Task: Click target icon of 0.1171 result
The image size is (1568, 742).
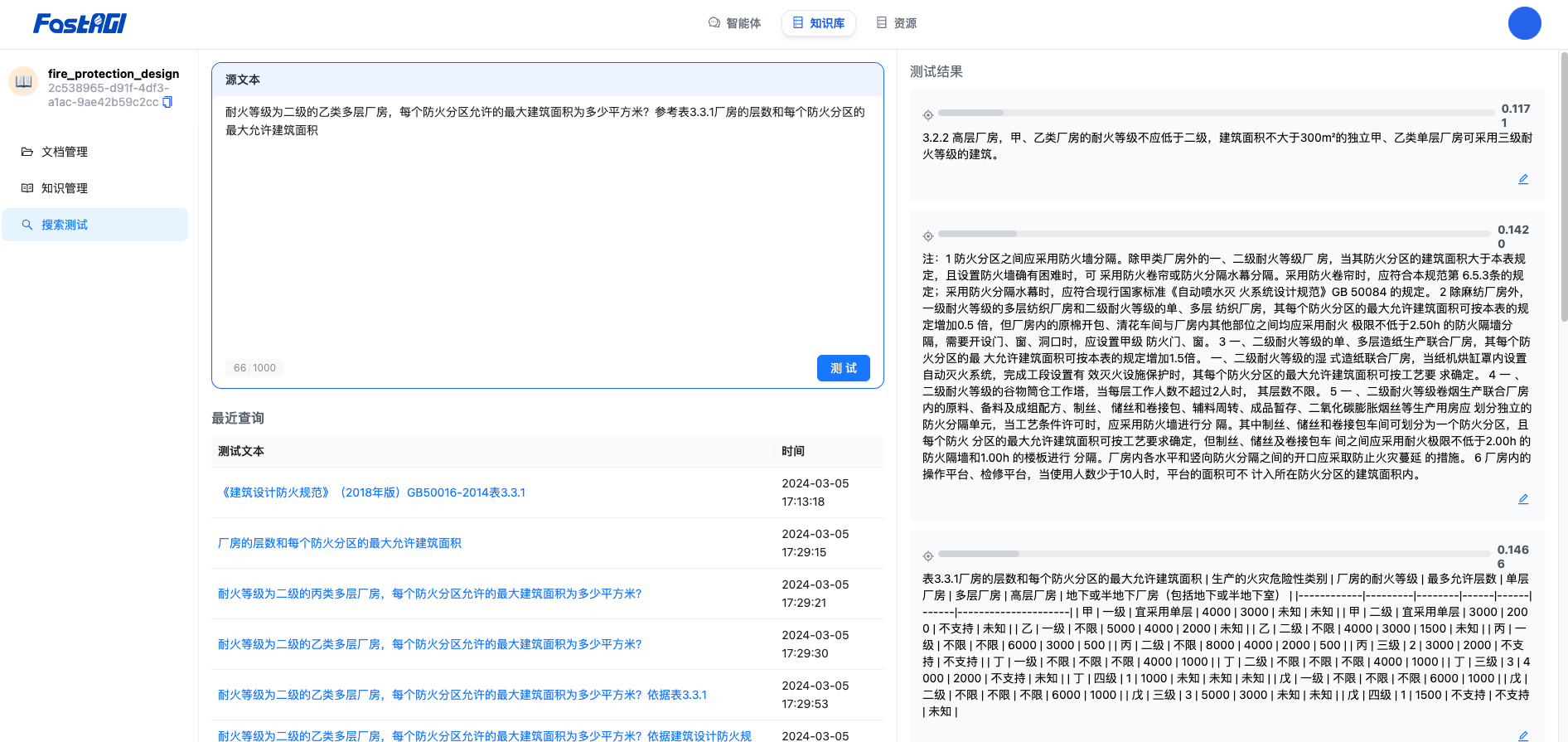Action: pyautogui.click(x=928, y=115)
